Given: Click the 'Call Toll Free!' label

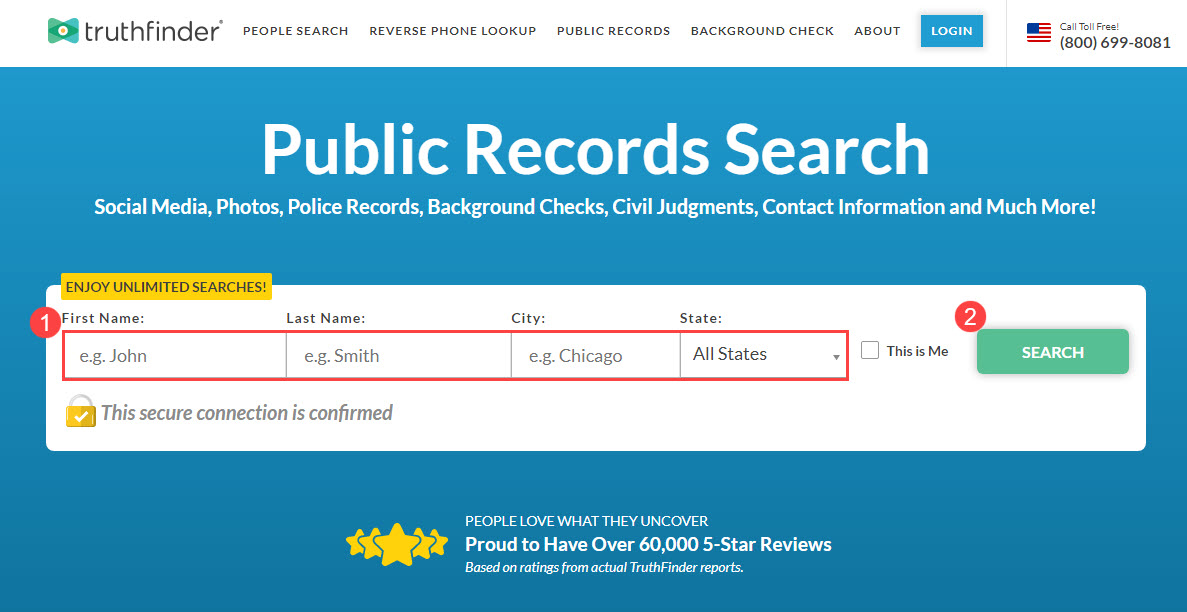Looking at the screenshot, I should pyautogui.click(x=1089, y=27).
